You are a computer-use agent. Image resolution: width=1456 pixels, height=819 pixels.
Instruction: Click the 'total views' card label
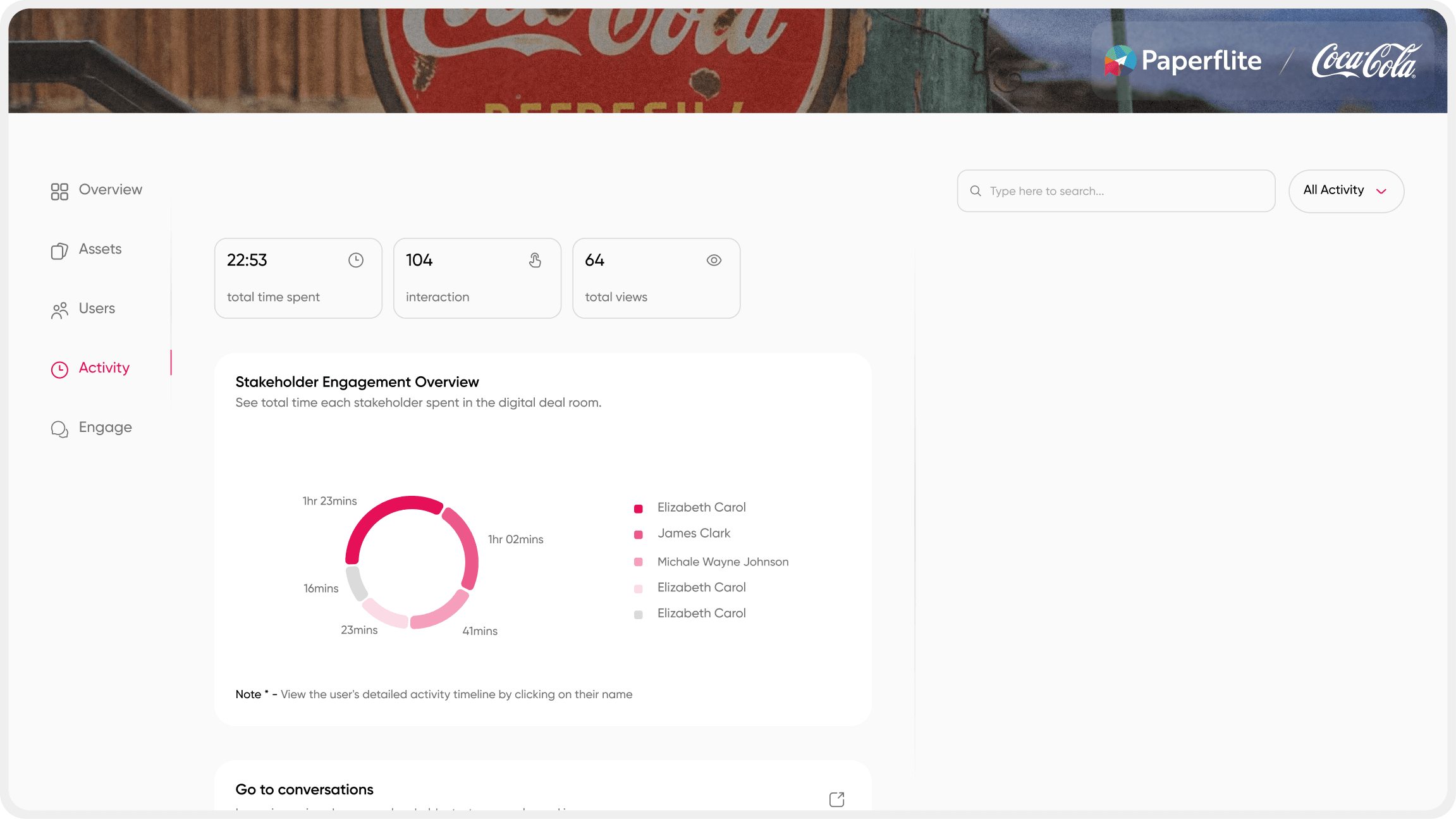click(x=616, y=297)
